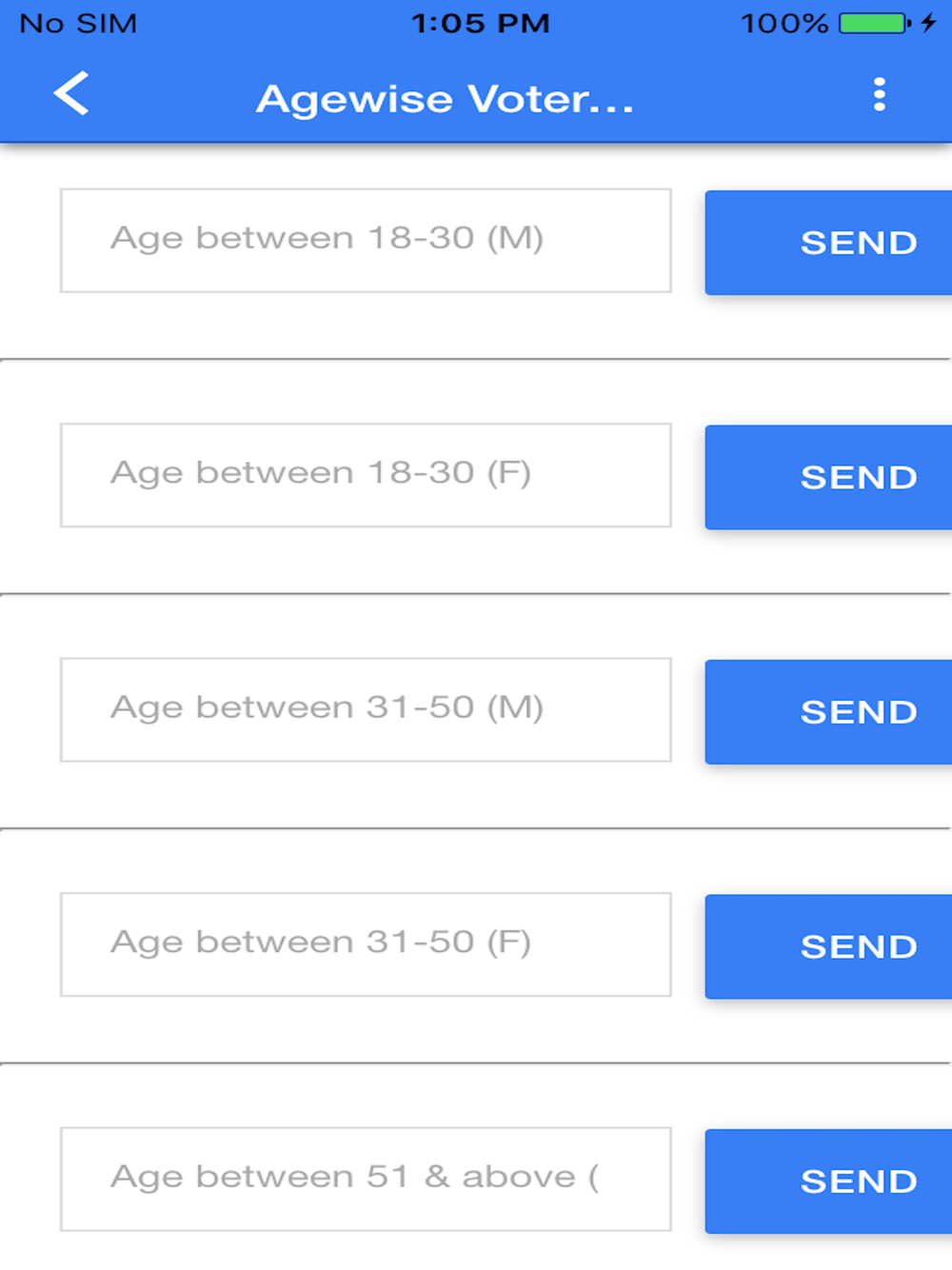Click the separator line below 18-30 (M) row
Viewport: 952px width, 1270px height.
[x=476, y=359]
